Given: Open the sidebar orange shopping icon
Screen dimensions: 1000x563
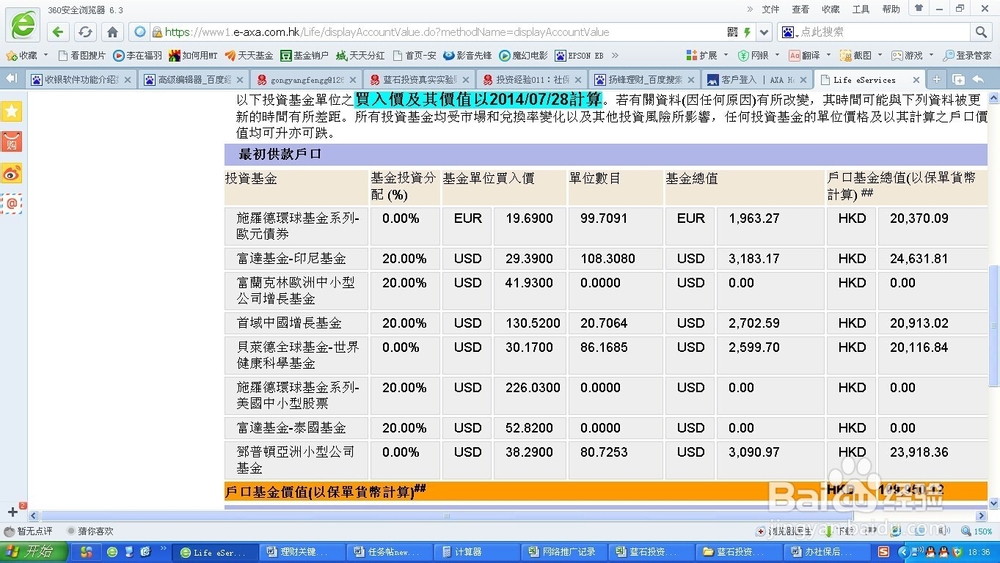Looking at the screenshot, I should [x=12, y=142].
